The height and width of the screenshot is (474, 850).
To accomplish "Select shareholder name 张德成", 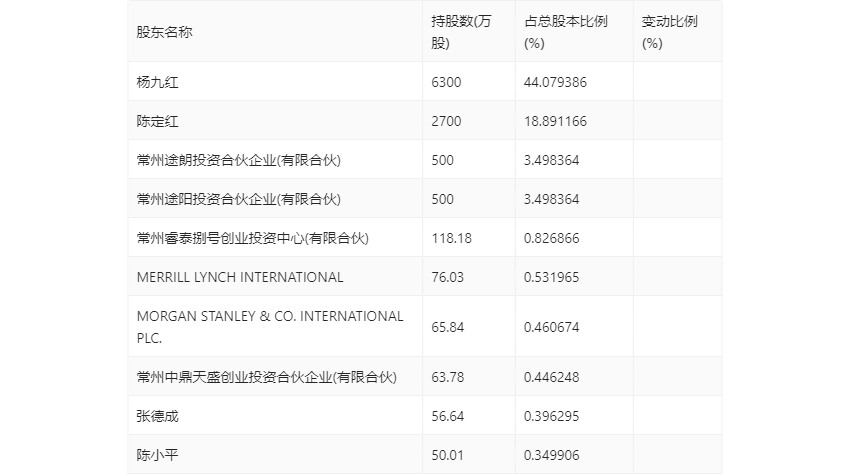I will tap(157, 416).
